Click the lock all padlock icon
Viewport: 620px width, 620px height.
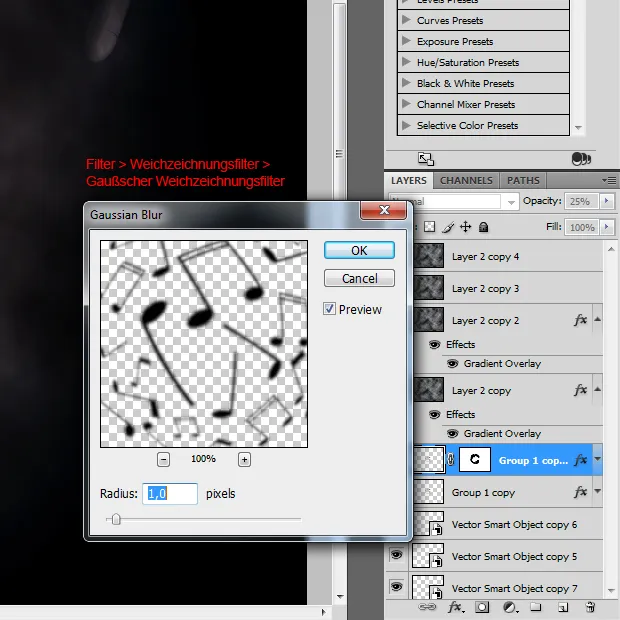pyautogui.click(x=484, y=228)
